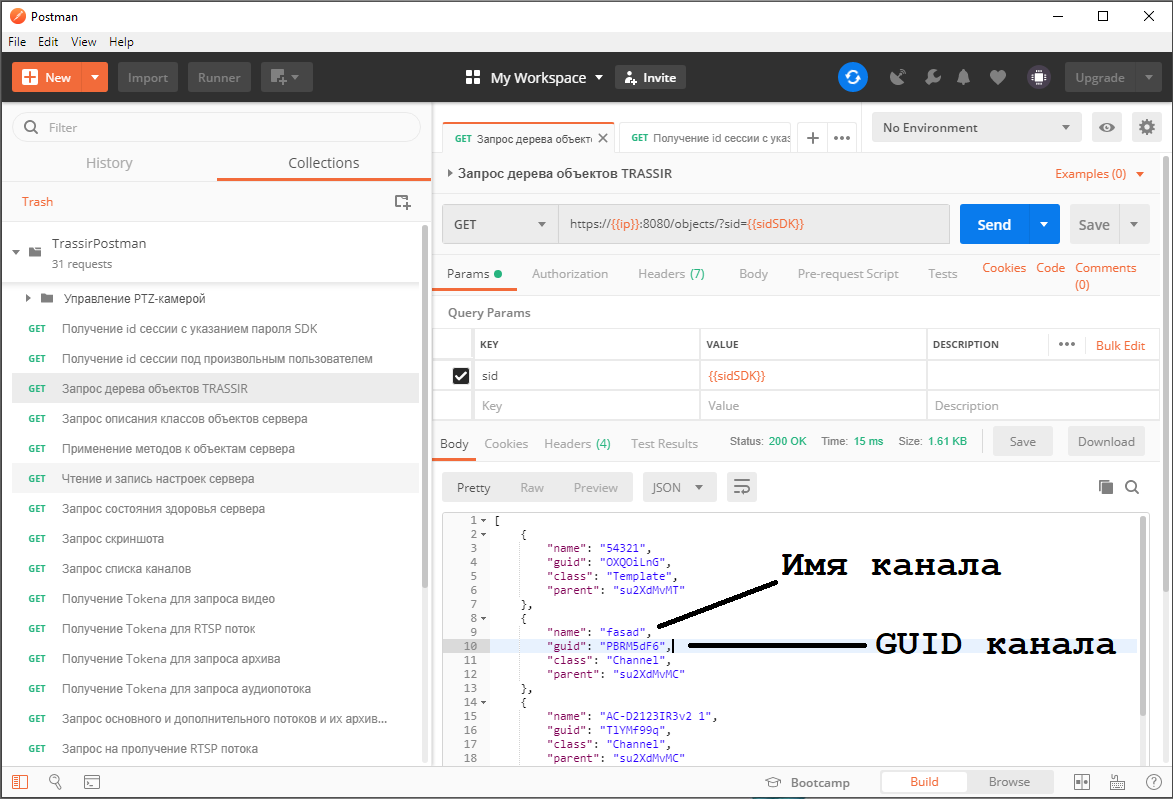The height and width of the screenshot is (799, 1173).
Task: Open the Examples (0) dropdown
Action: coord(1100,174)
